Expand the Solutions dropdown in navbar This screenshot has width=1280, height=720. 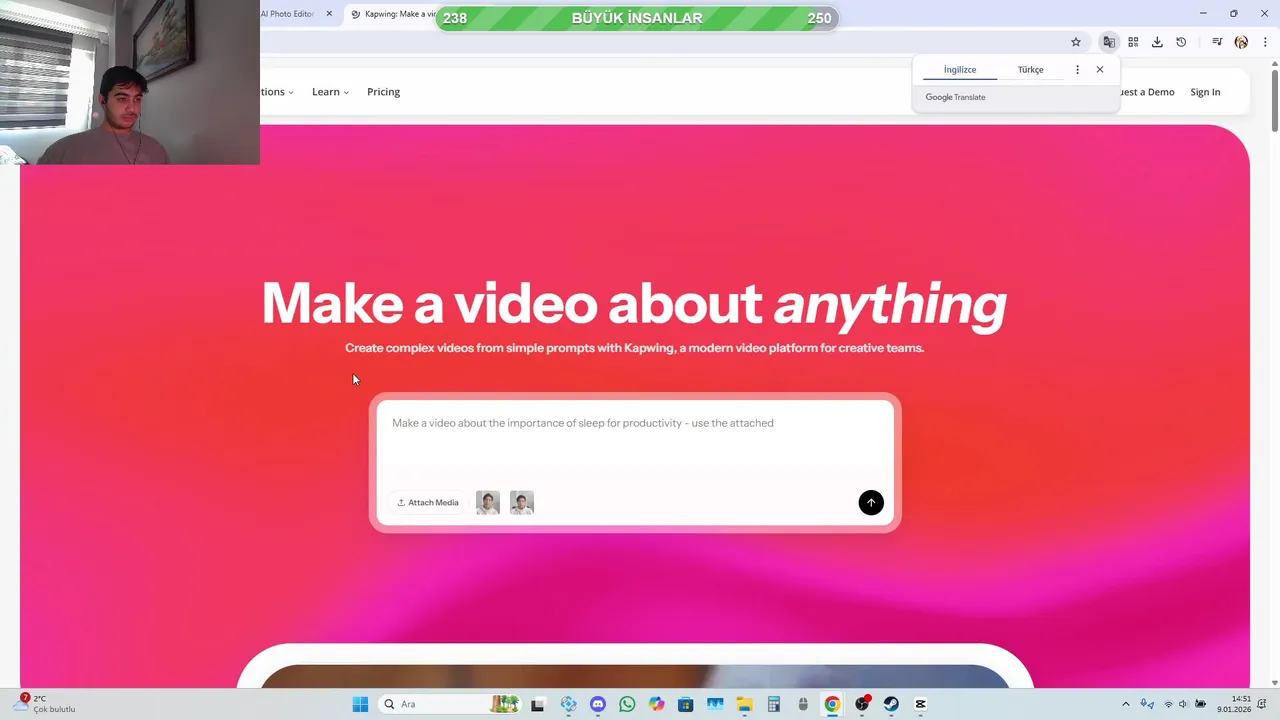[277, 92]
